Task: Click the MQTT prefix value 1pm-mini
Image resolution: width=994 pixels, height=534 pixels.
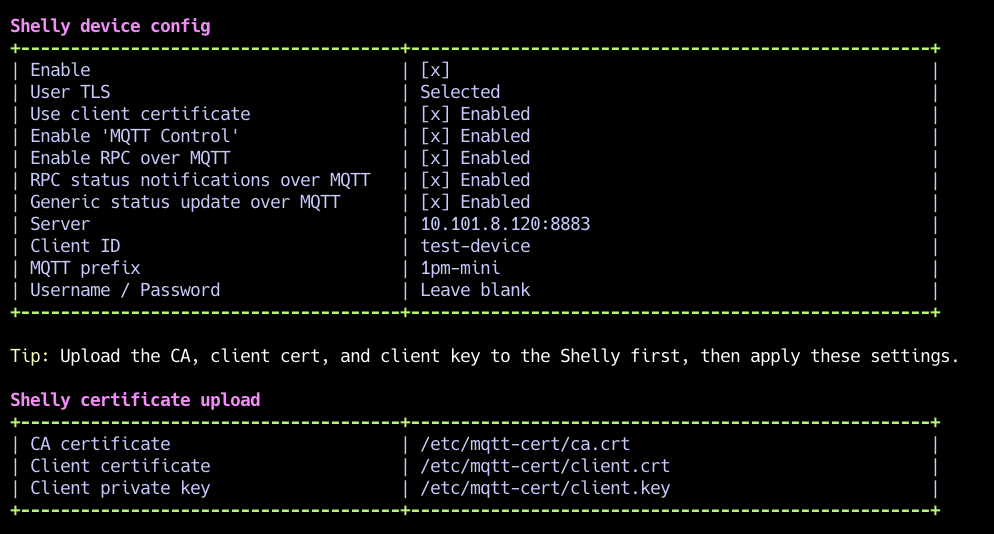Action: (x=460, y=268)
